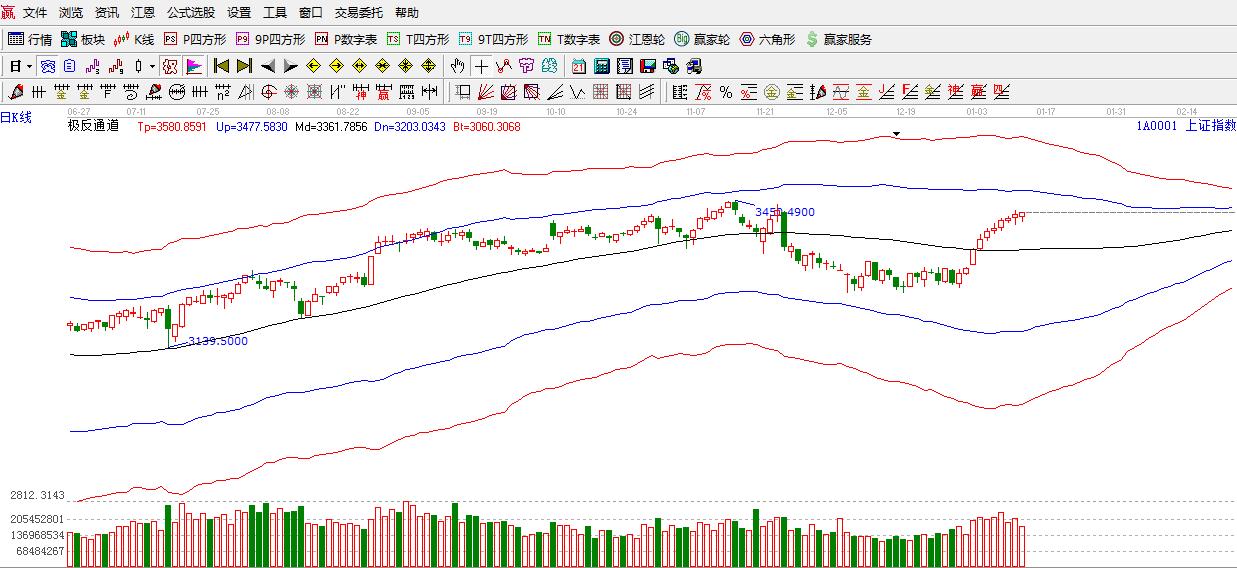The height and width of the screenshot is (568, 1237).
Task: Jump to first bar with yellow-green arrow
Action: [x=221, y=67]
